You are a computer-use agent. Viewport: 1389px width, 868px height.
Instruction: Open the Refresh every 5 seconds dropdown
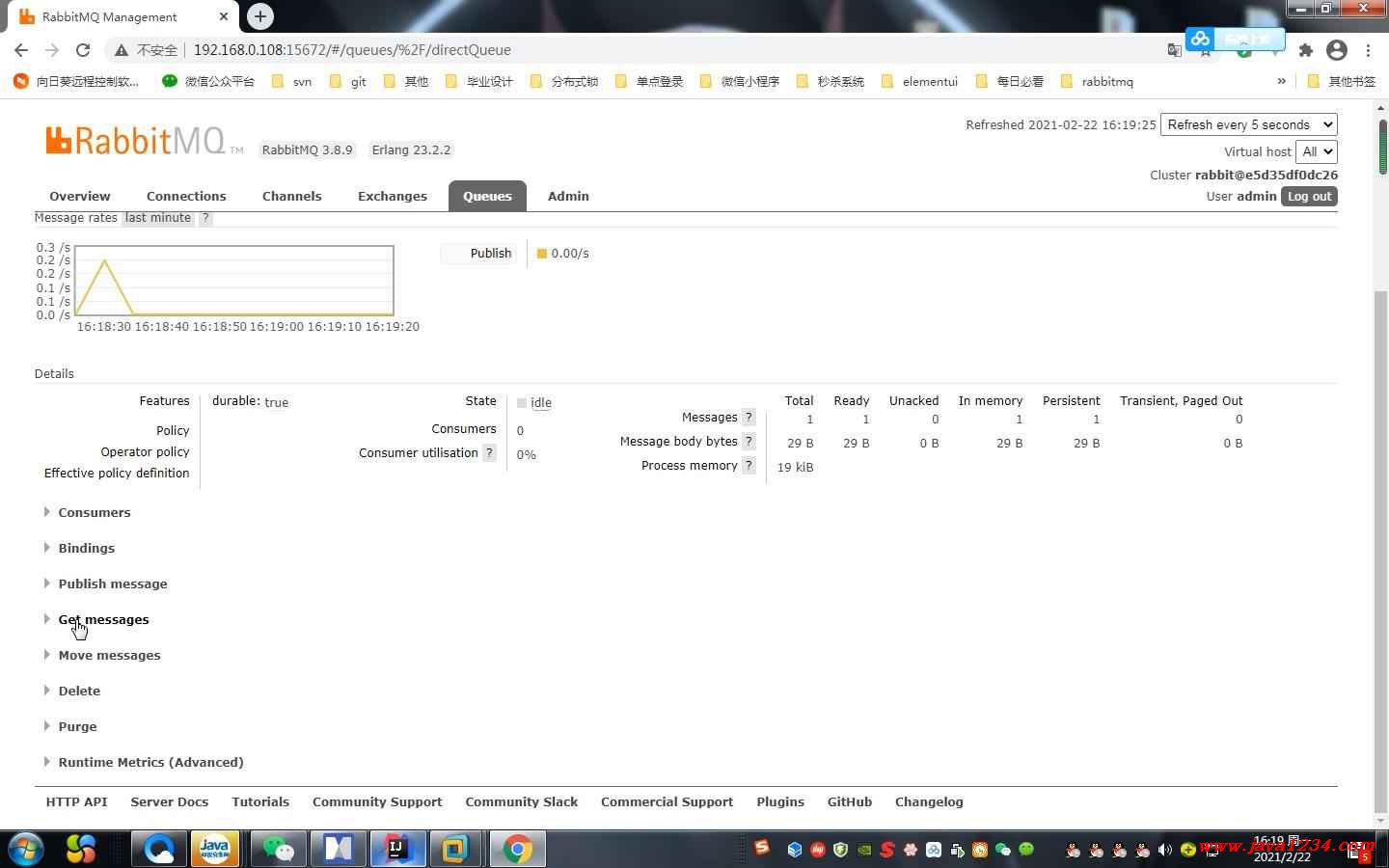click(x=1249, y=124)
